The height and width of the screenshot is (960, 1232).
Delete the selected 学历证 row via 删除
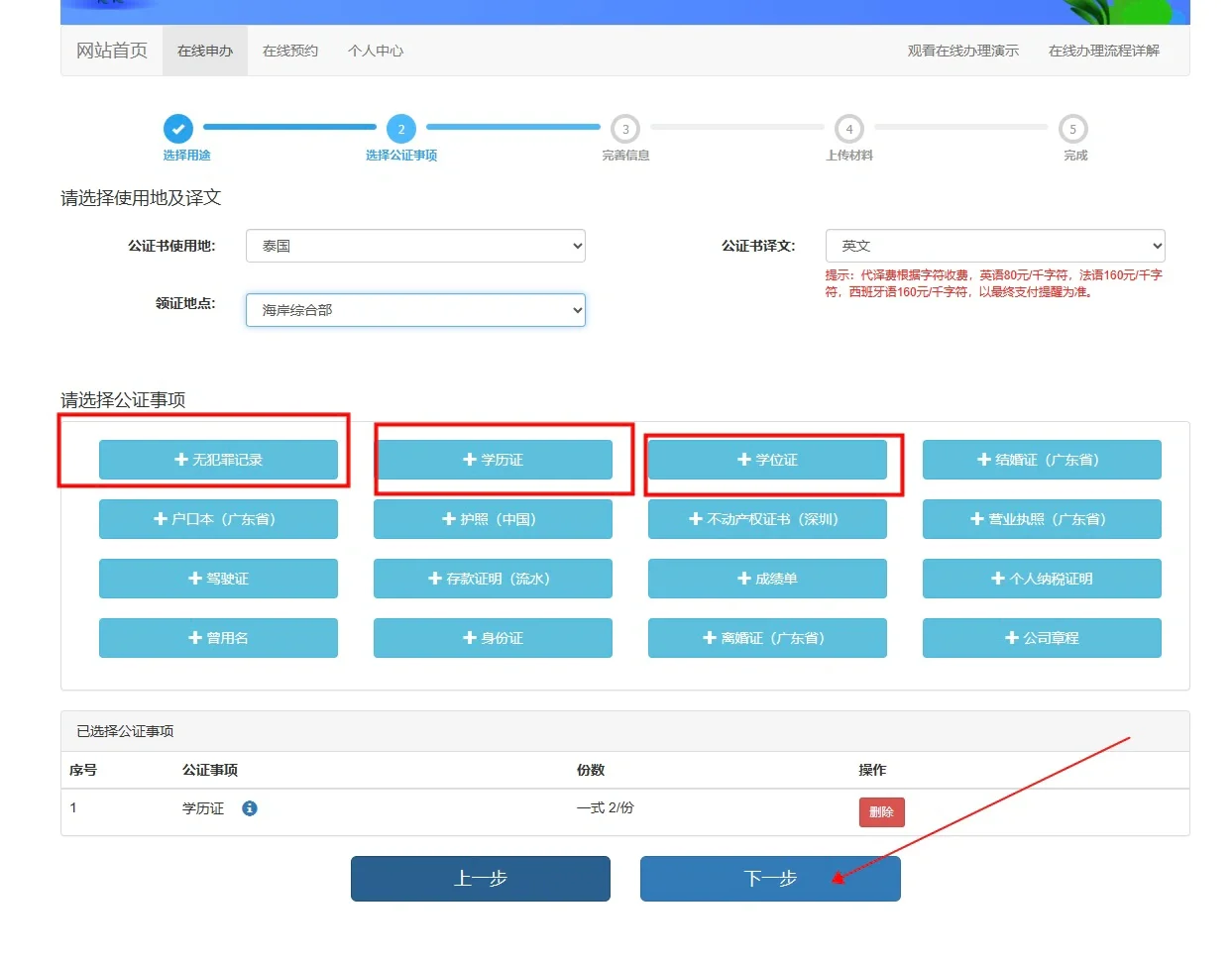click(881, 812)
